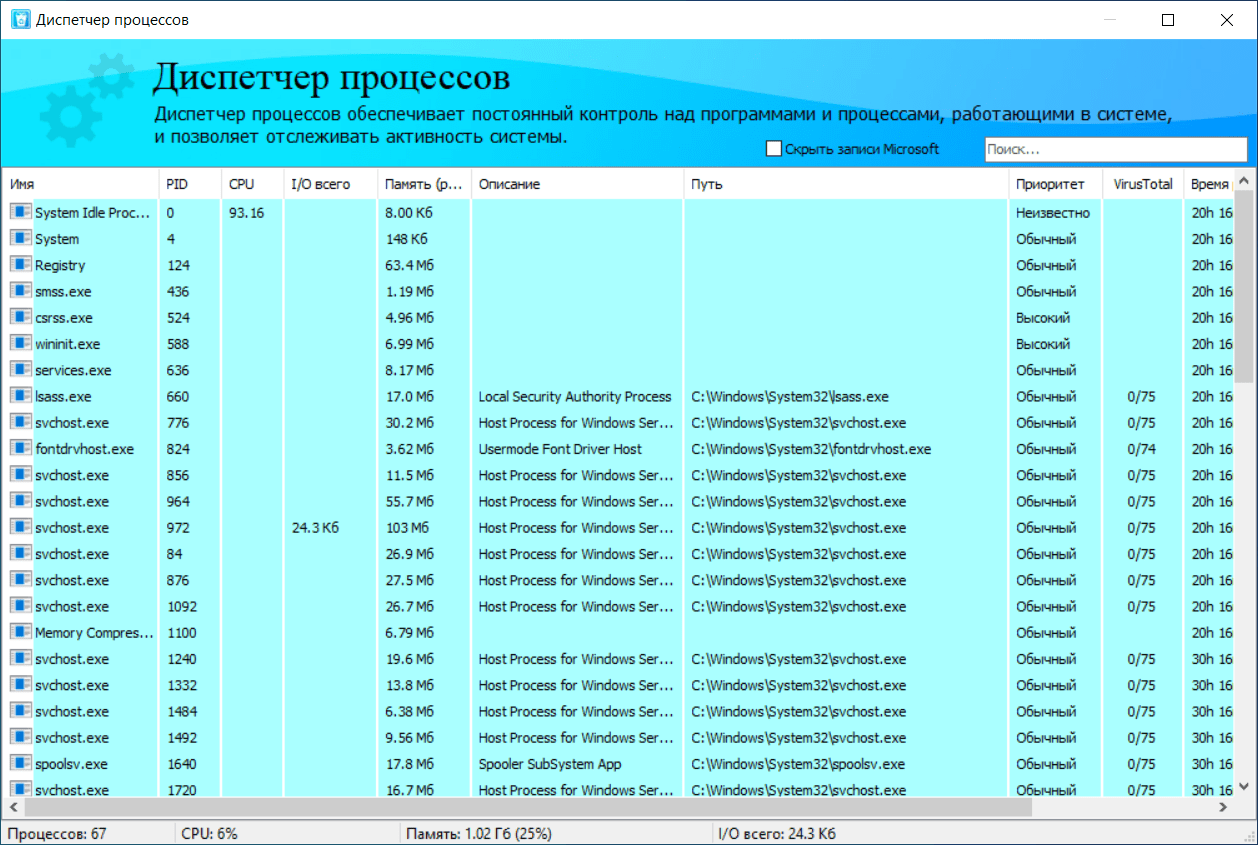This screenshot has width=1258, height=845.
Task: Click memory value 103 Мб
Action: [407, 528]
